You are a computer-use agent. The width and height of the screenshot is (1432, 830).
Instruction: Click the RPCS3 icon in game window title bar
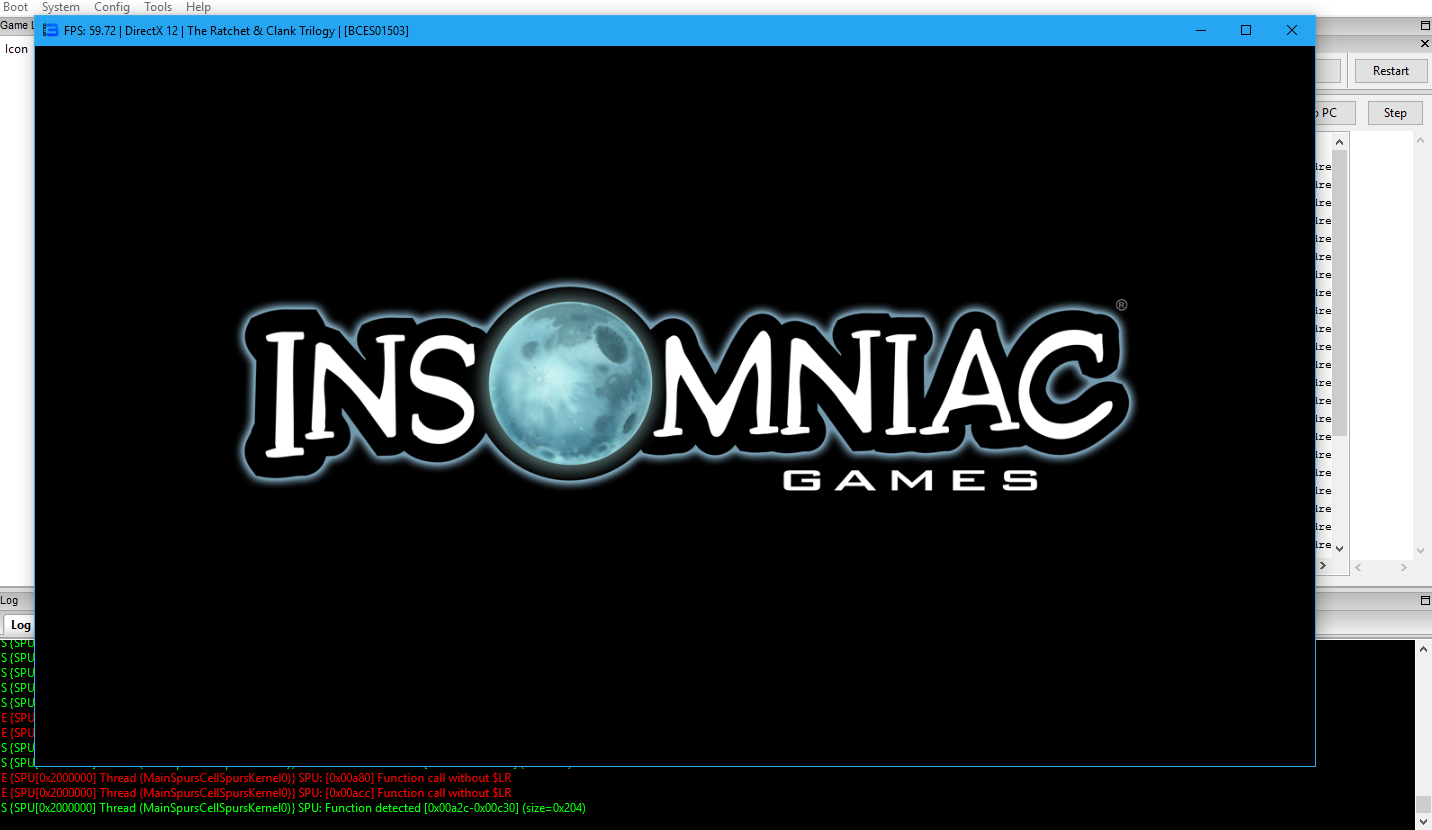click(50, 30)
